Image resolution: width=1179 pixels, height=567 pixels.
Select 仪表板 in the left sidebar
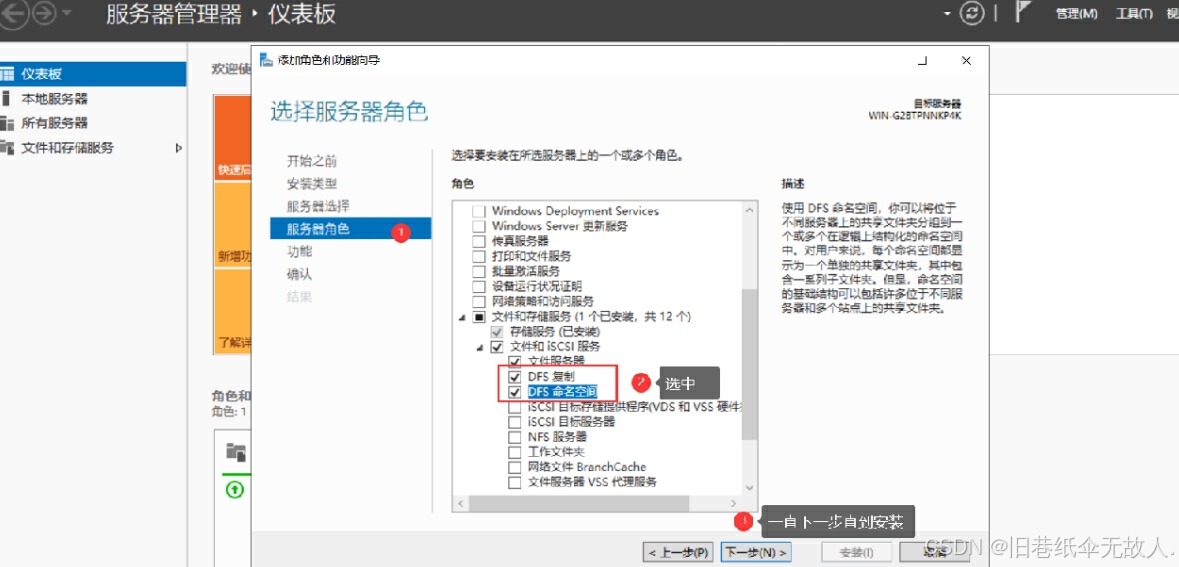[93, 74]
